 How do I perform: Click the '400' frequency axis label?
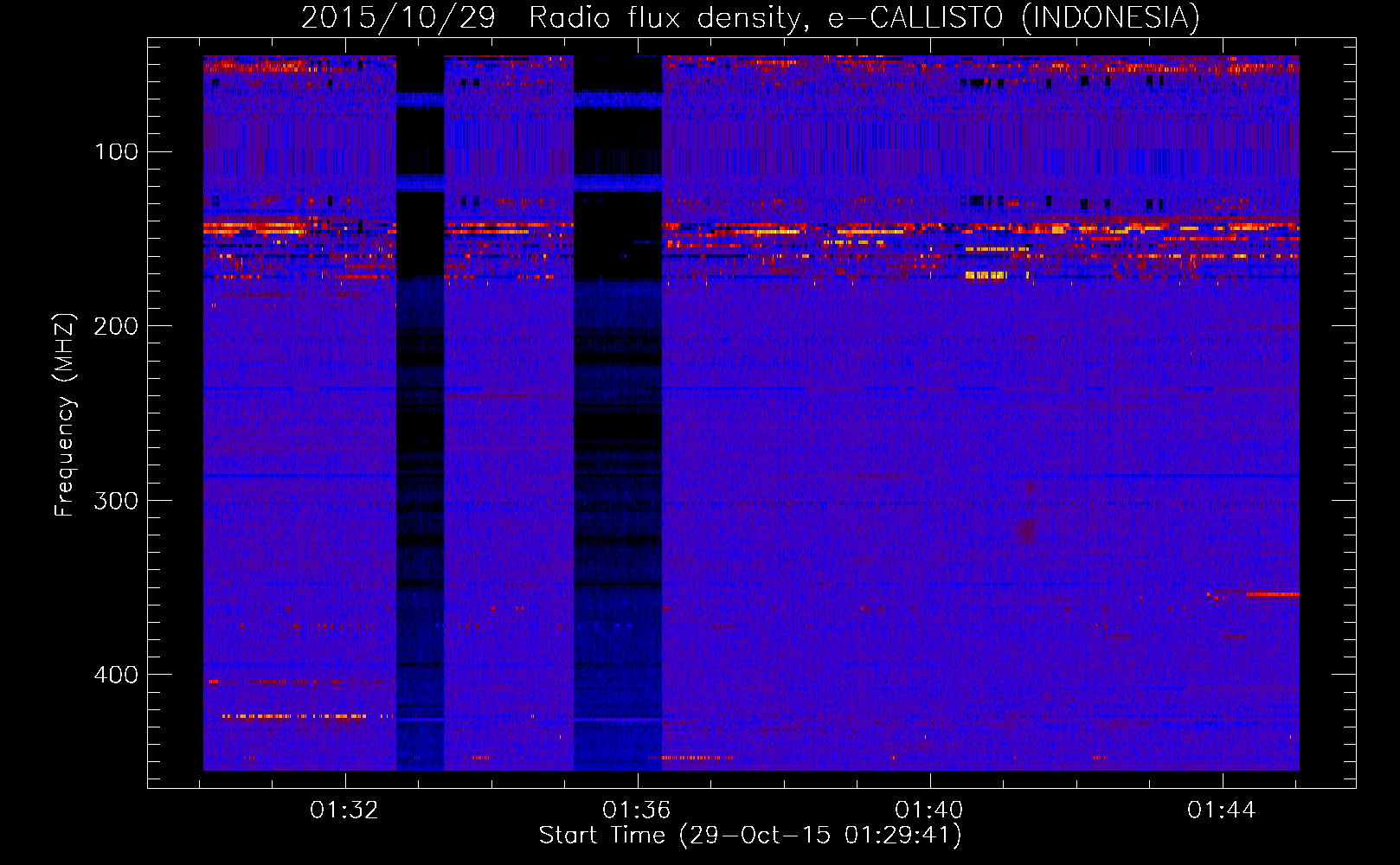(116, 675)
